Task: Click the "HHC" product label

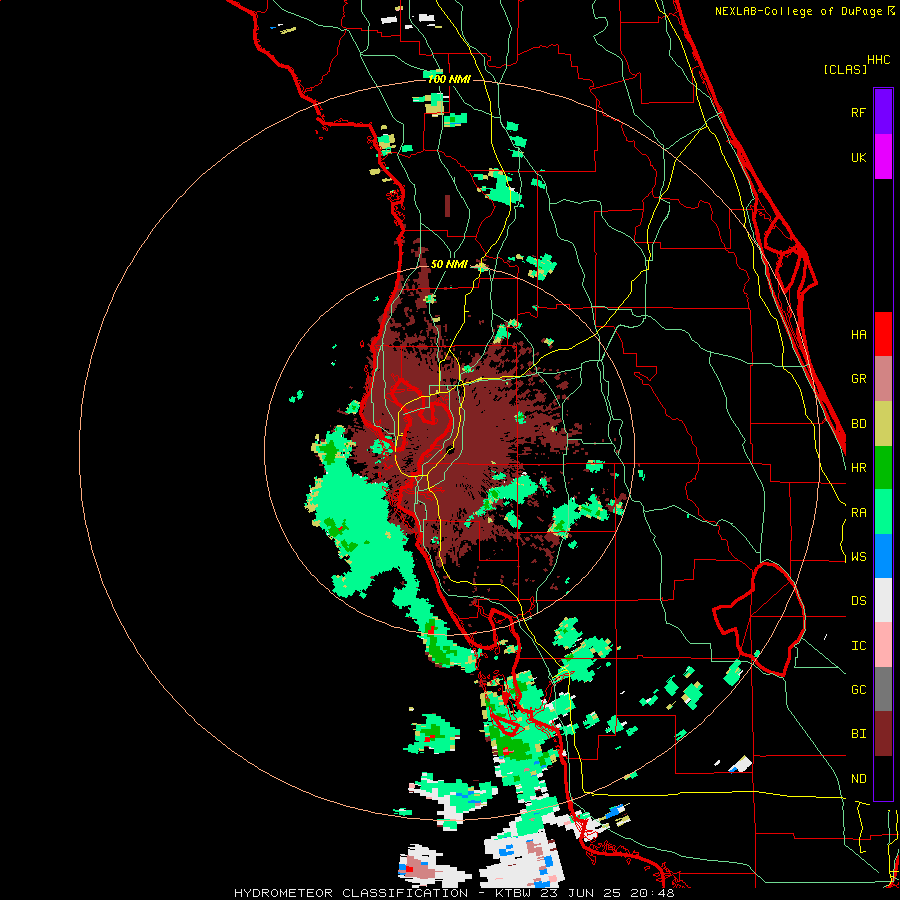Action: tap(879, 60)
